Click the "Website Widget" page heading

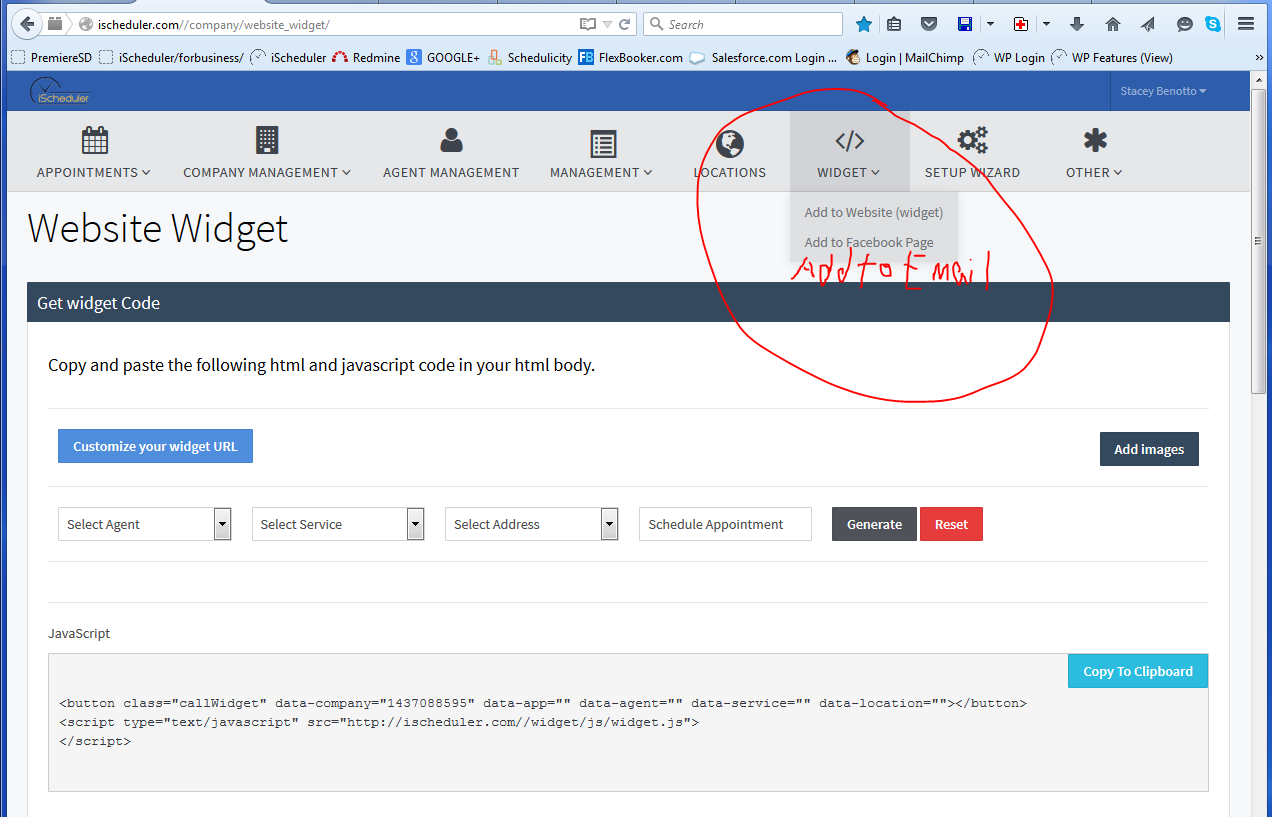point(158,229)
